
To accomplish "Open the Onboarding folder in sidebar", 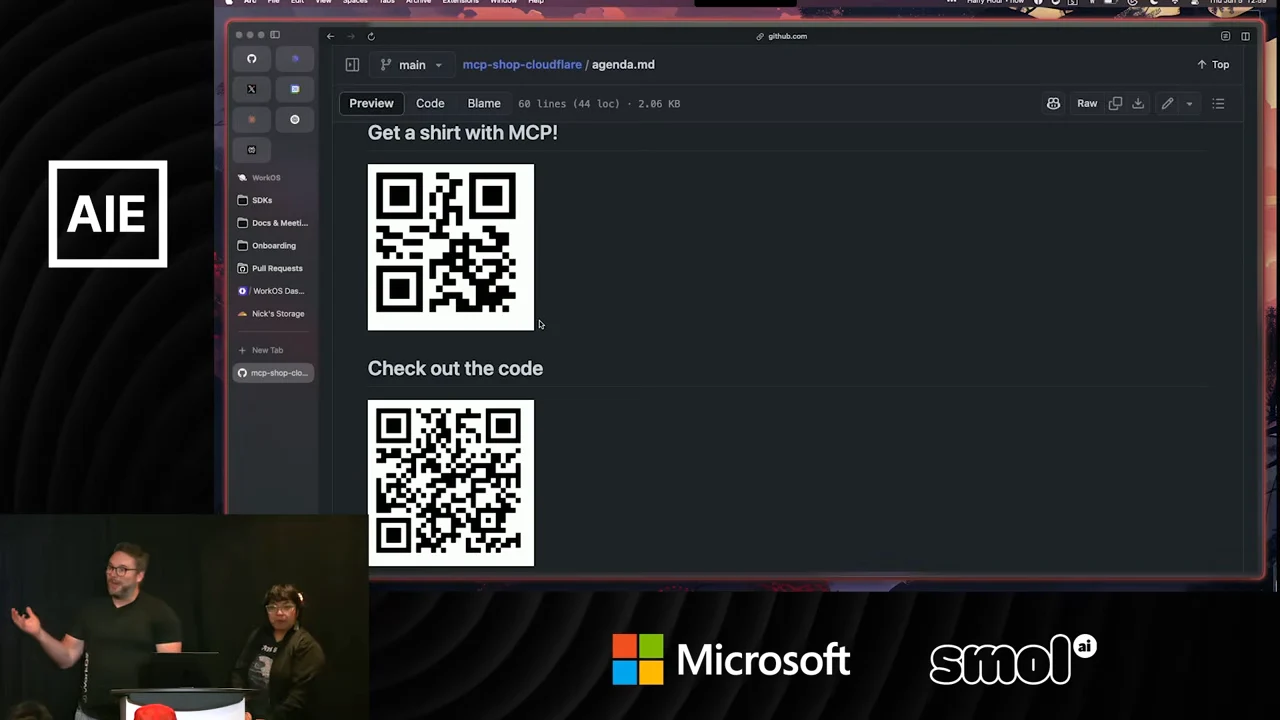I will pyautogui.click(x=273, y=246).
